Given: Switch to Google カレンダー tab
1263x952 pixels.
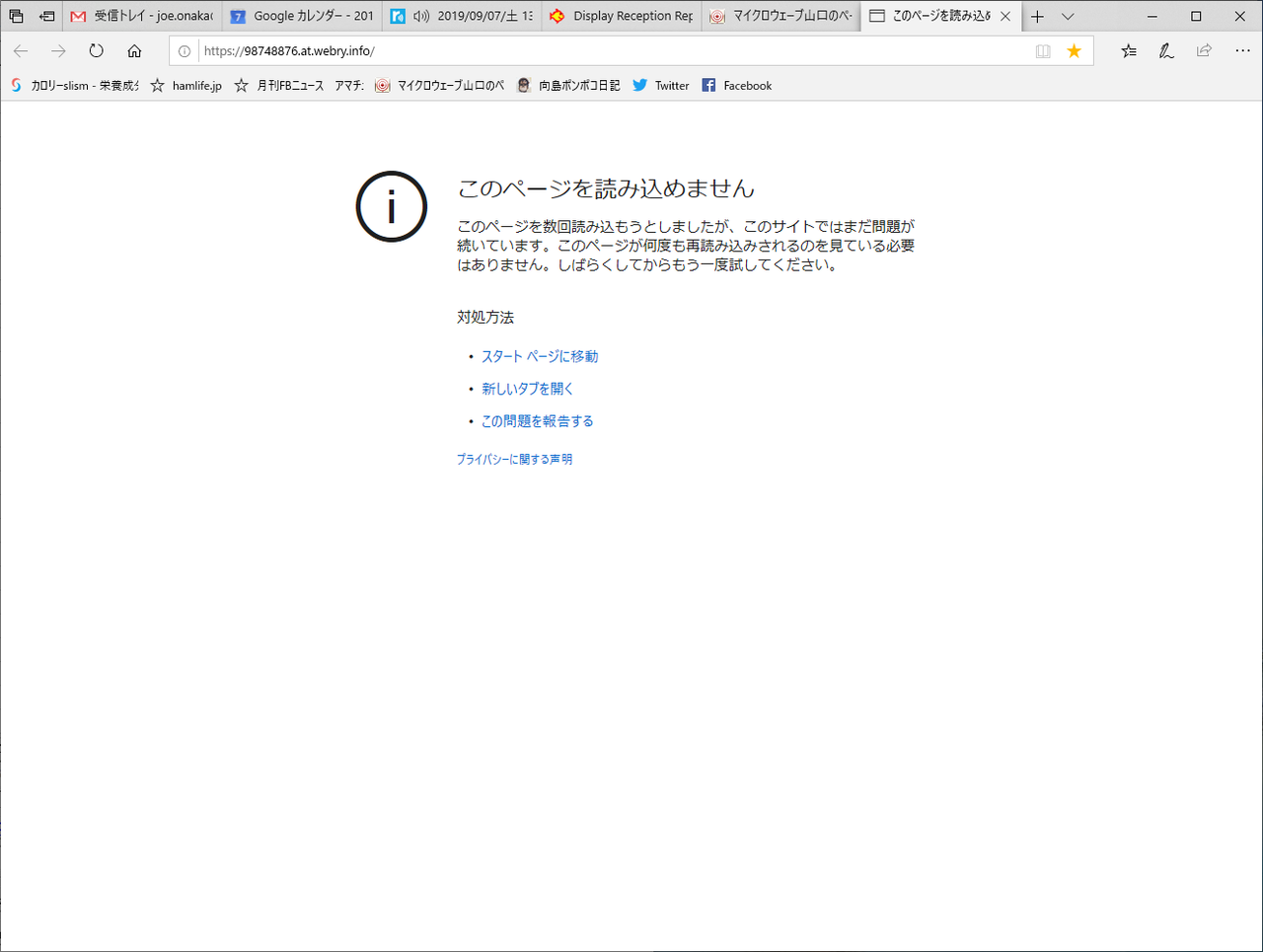Looking at the screenshot, I should [x=302, y=16].
